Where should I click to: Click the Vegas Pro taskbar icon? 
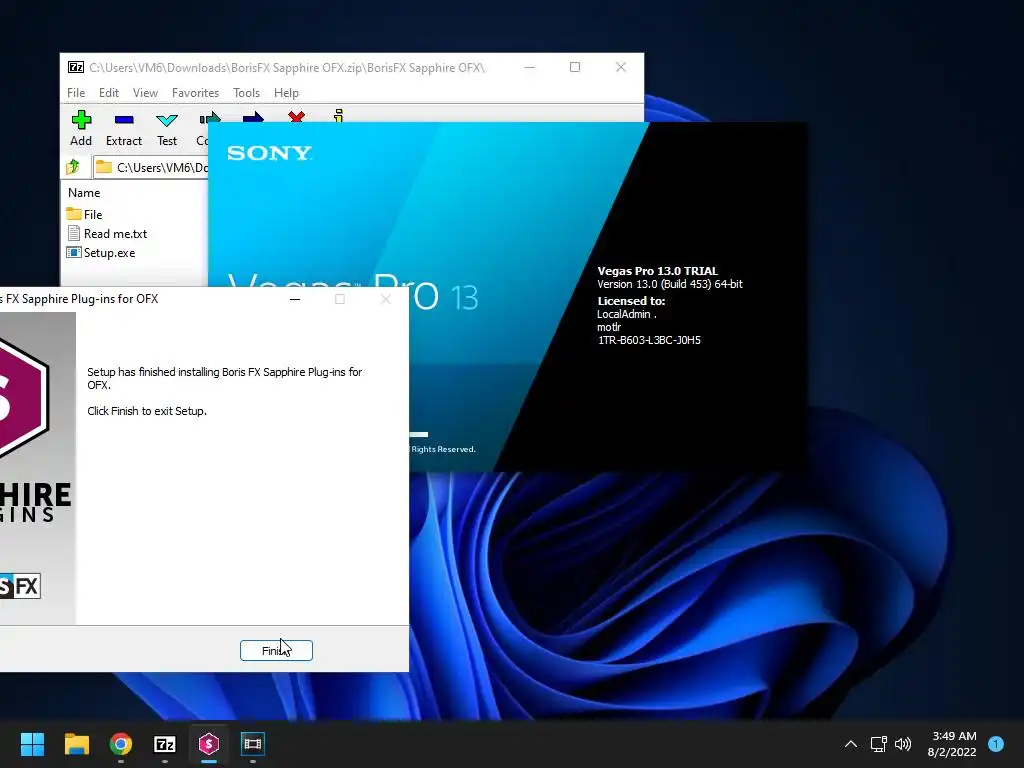(253, 744)
